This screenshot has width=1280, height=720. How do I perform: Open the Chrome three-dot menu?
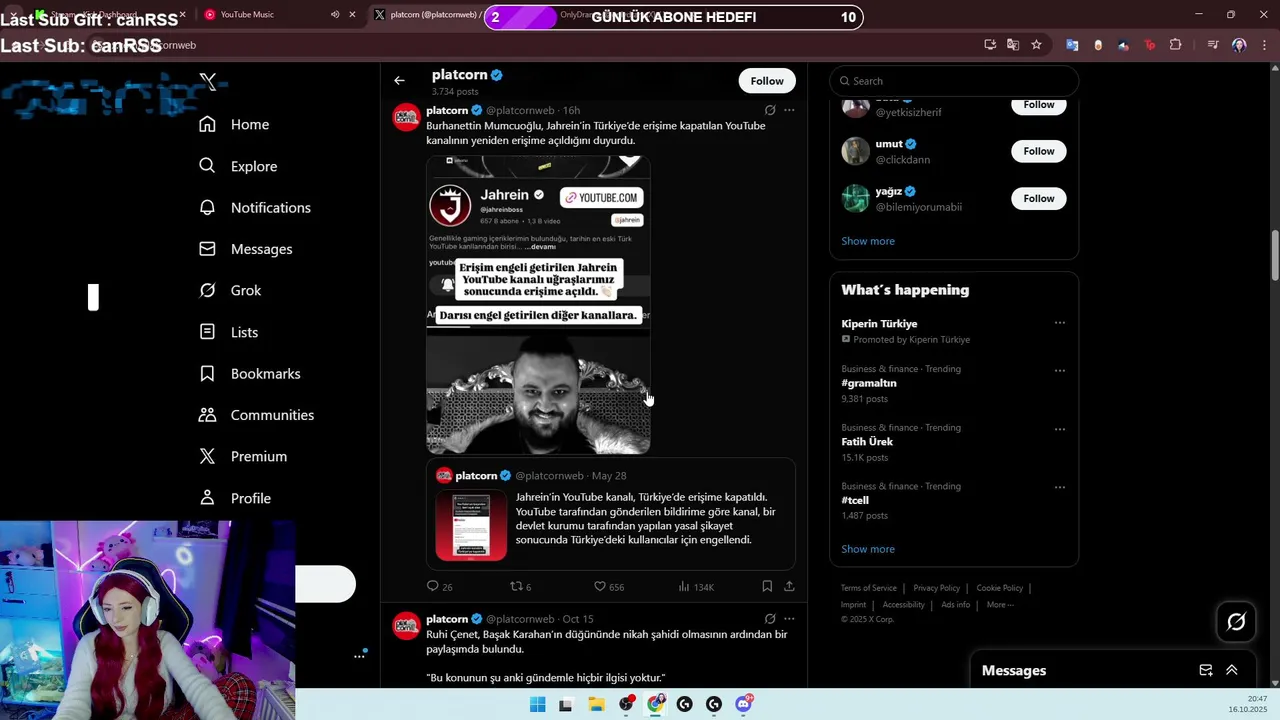tap(1264, 45)
